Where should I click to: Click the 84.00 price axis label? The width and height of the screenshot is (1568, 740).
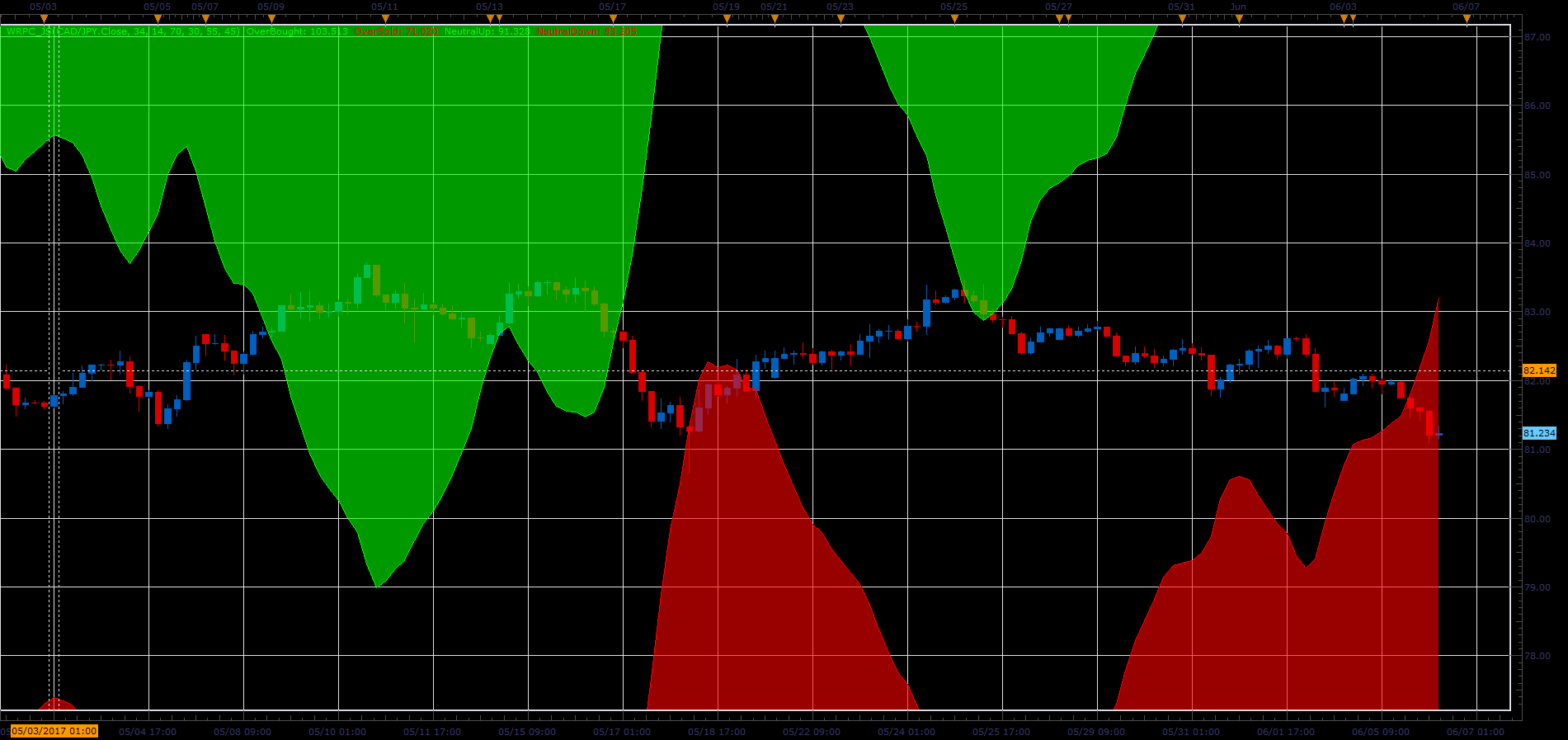[x=1537, y=243]
